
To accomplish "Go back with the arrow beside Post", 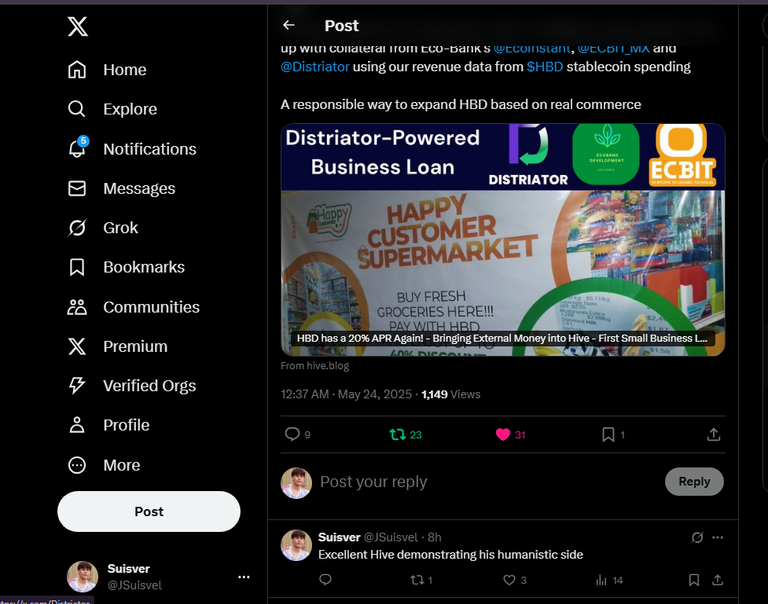I will 289,25.
